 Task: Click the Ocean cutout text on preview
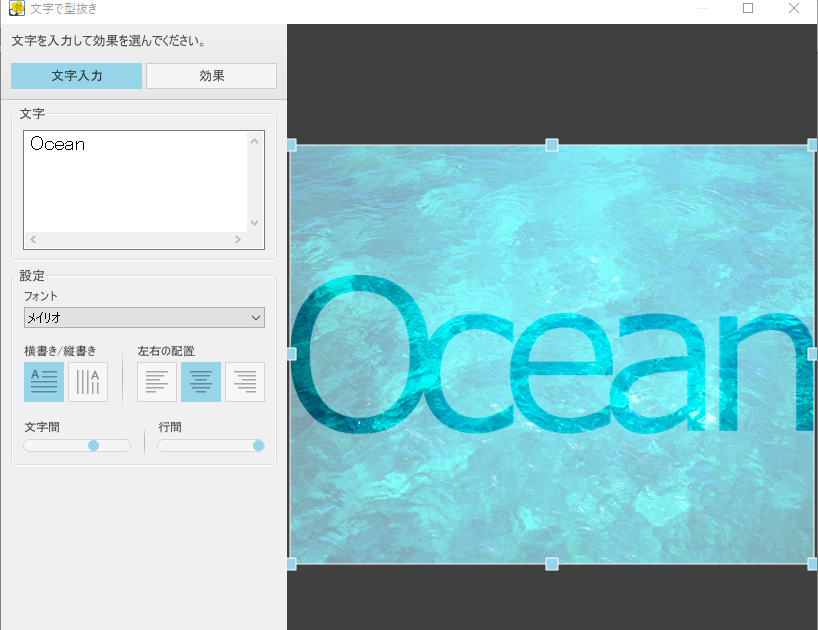pos(552,356)
